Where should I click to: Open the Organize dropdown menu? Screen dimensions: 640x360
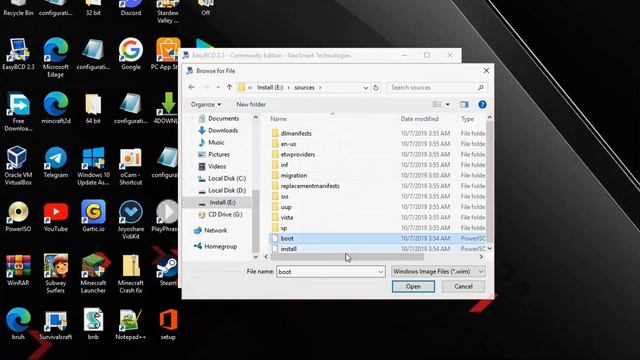tap(206, 104)
